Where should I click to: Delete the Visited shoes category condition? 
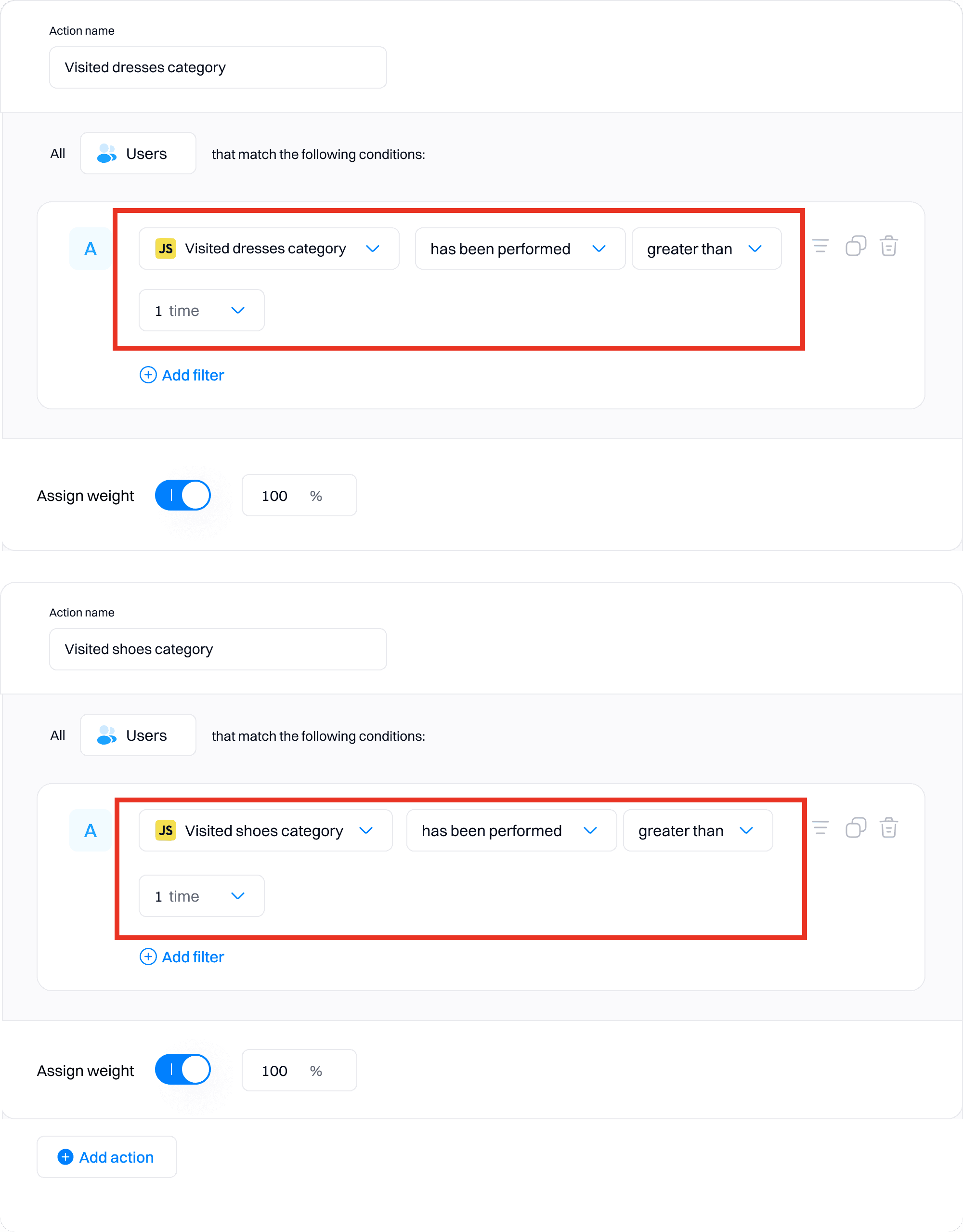[x=888, y=828]
